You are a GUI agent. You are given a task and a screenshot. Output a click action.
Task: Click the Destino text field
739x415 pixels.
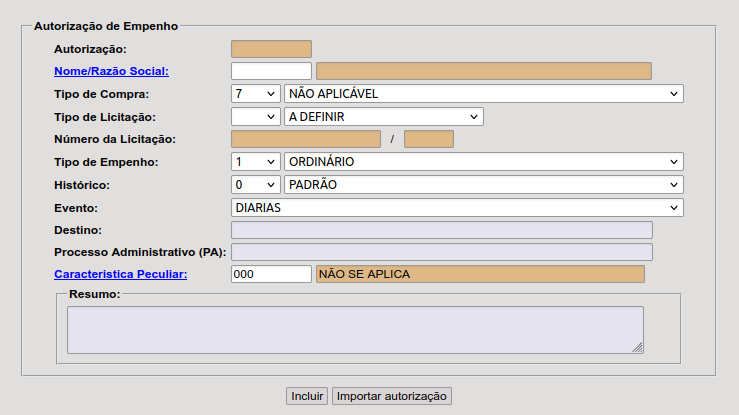coord(441,230)
